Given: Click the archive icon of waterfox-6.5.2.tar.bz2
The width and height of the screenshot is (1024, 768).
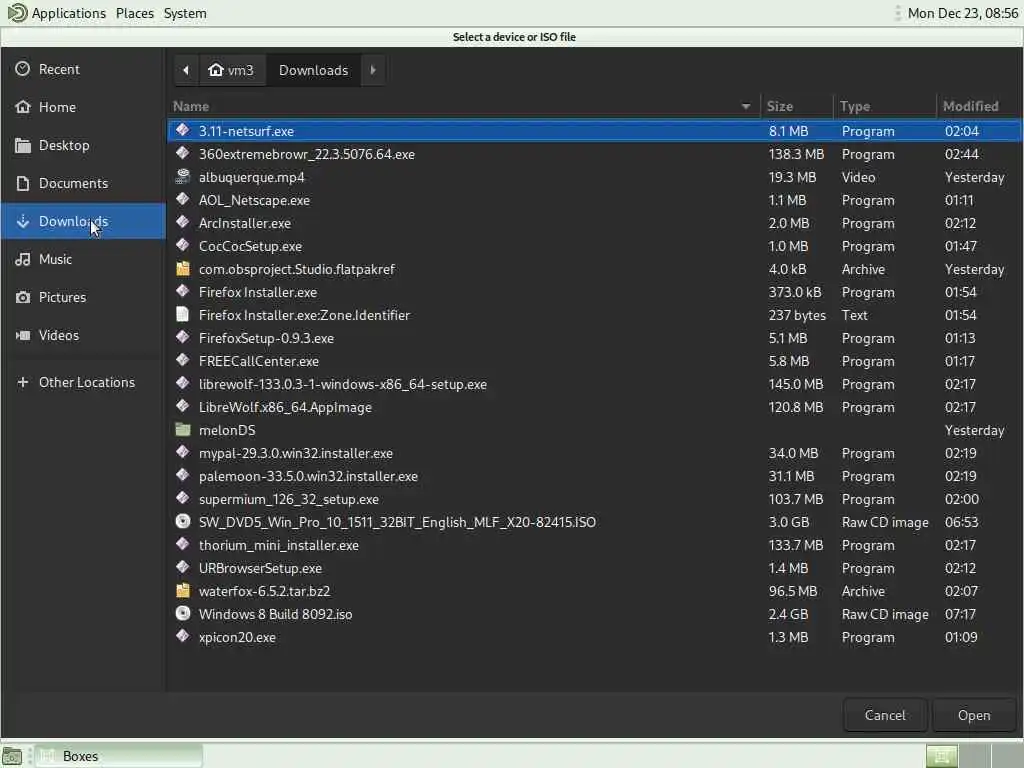Looking at the screenshot, I should pyautogui.click(x=183, y=590).
